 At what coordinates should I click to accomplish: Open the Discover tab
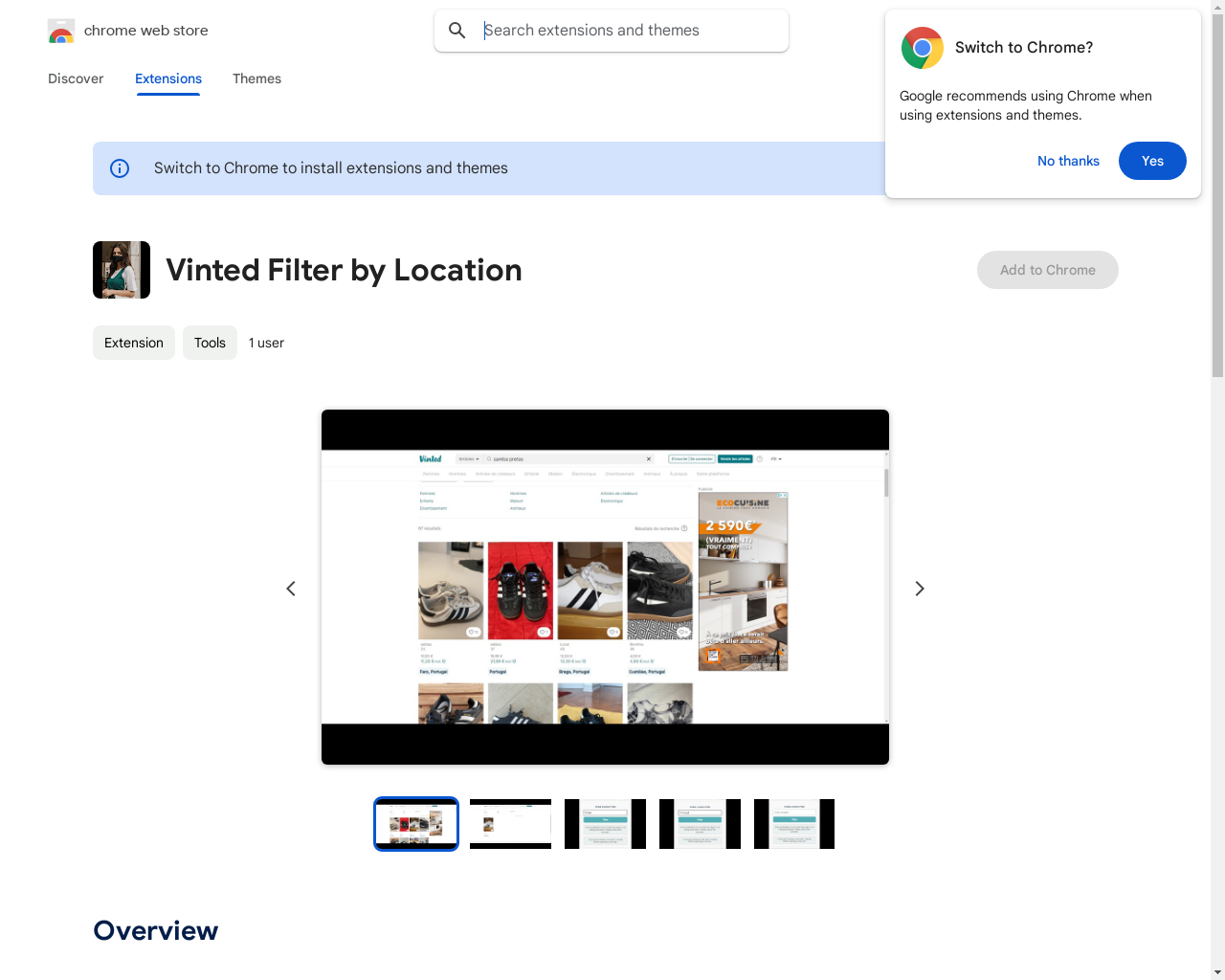click(76, 78)
